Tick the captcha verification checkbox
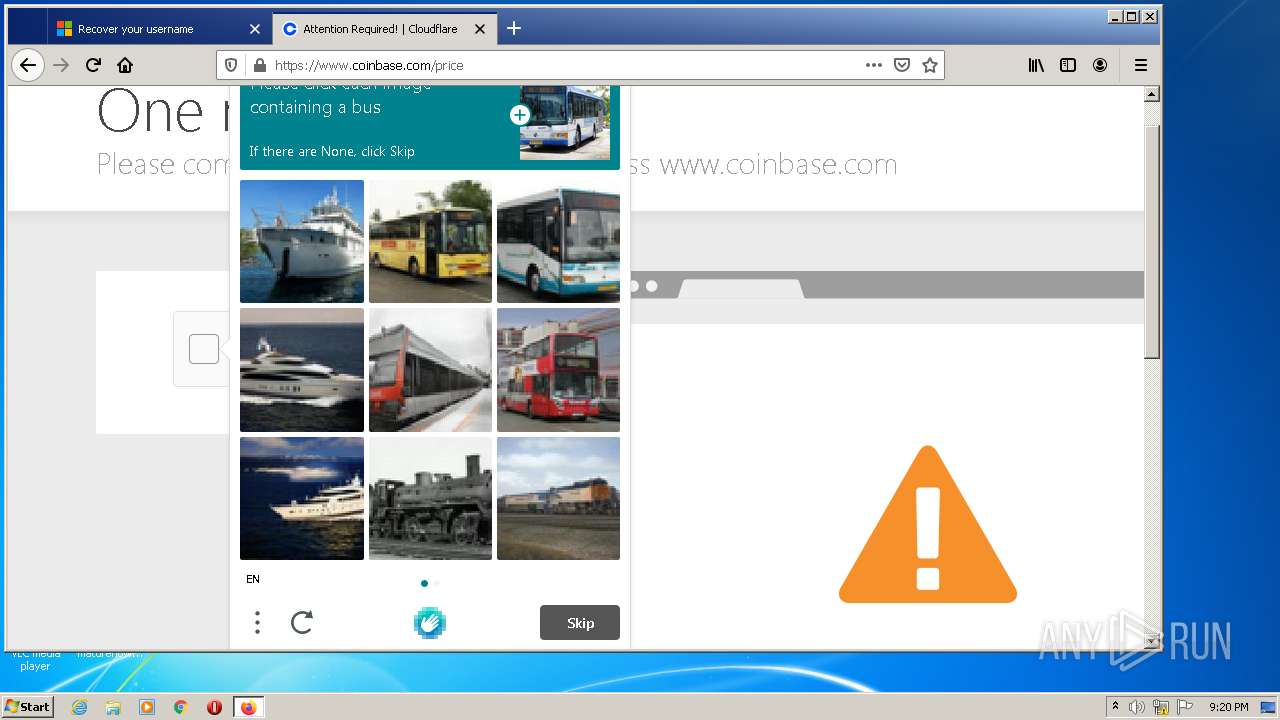Viewport: 1280px width, 720px height. pos(204,349)
